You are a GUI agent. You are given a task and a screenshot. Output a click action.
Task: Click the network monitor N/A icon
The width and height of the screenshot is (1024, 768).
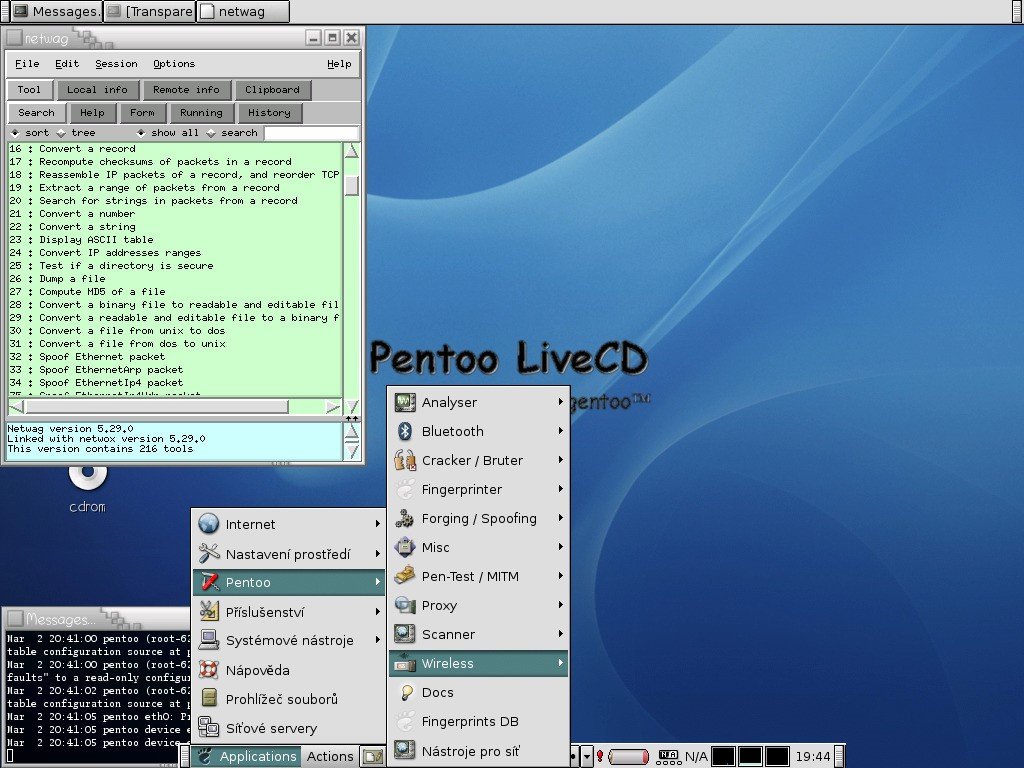[x=668, y=756]
